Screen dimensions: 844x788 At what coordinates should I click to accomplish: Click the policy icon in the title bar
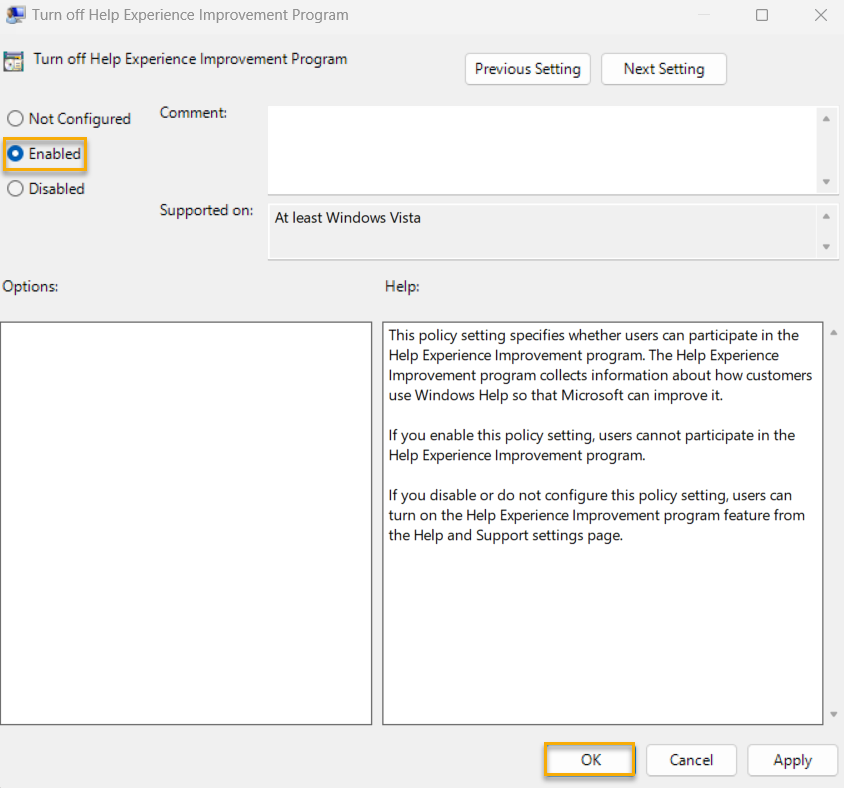click(x=14, y=15)
